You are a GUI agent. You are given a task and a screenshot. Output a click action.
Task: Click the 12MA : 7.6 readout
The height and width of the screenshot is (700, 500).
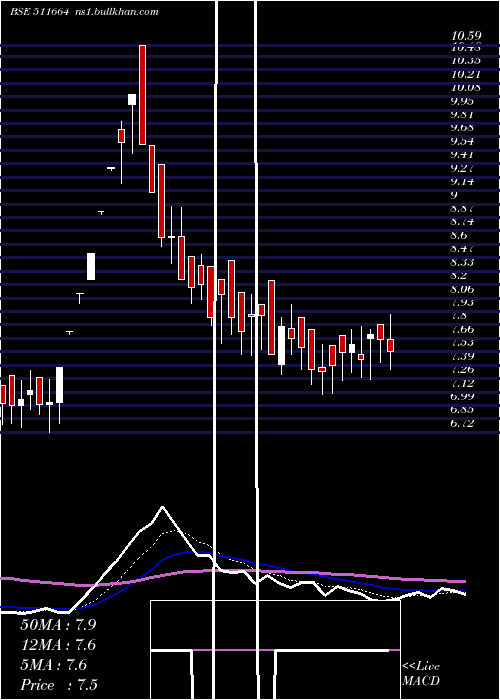(x=58, y=645)
